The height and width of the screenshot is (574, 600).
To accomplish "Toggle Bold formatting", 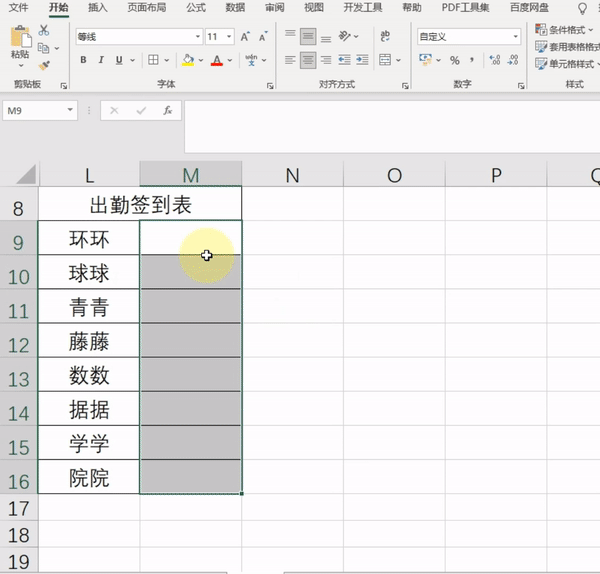I will tap(83, 60).
